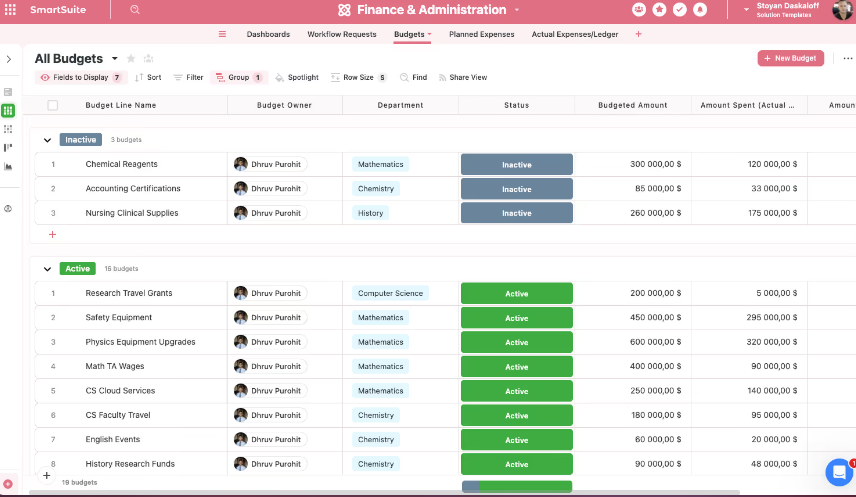Screen dimensions: 856x497
Task: Select the chart view icon in sidebar
Action: pos(8,167)
